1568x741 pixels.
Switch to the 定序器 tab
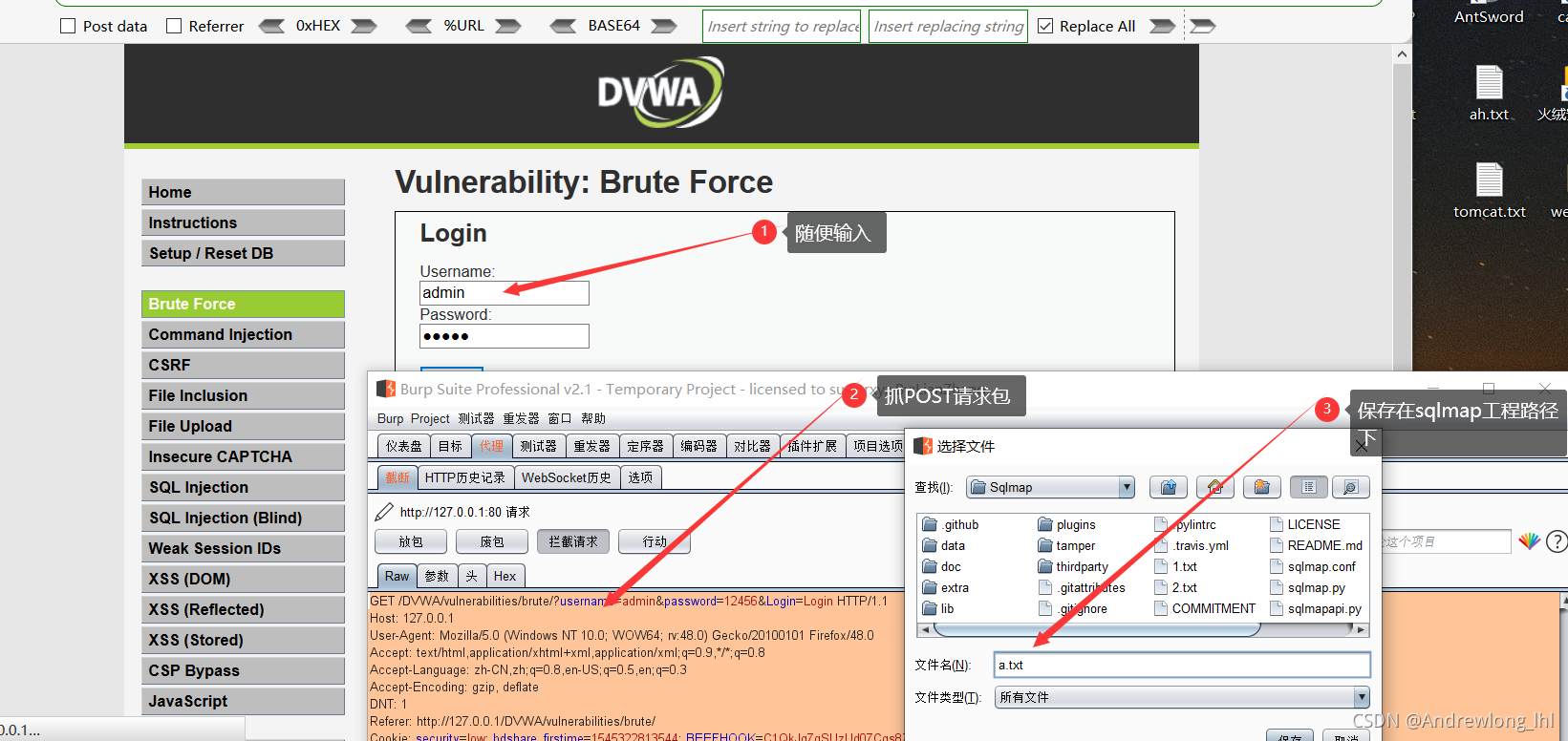pyautogui.click(x=645, y=446)
